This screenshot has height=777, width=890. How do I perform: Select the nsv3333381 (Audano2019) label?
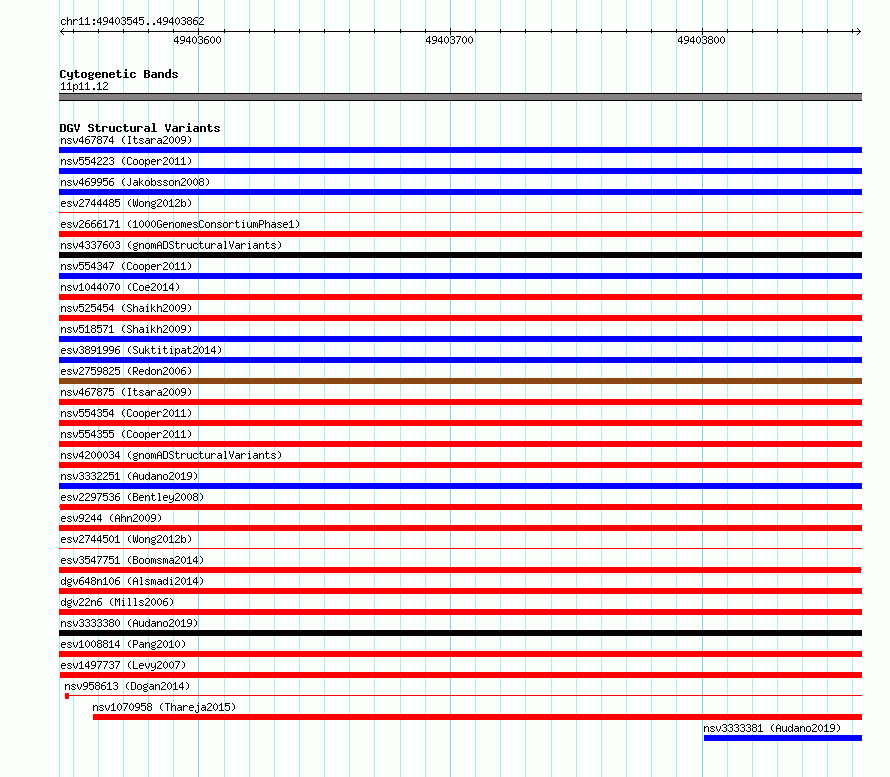772,728
